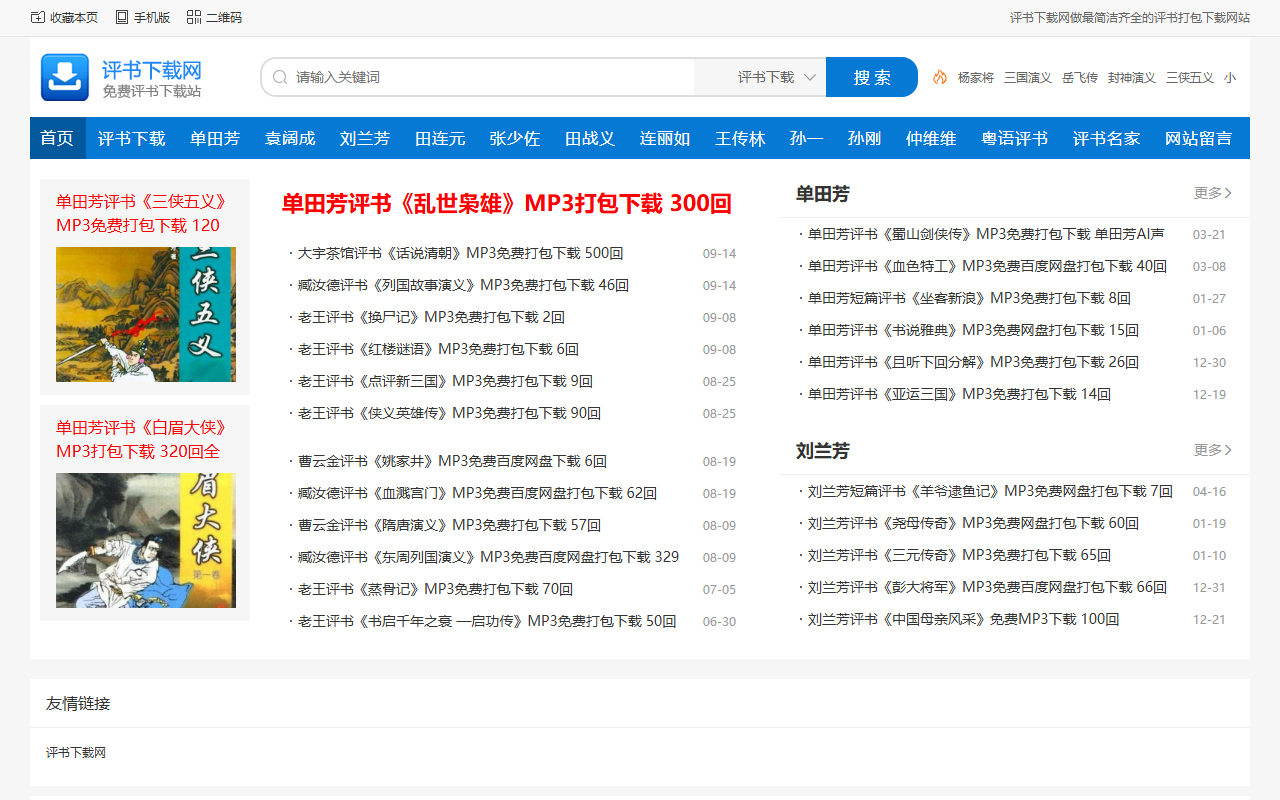Open 老王评书《红楼谜语》 6回 link

[438, 349]
